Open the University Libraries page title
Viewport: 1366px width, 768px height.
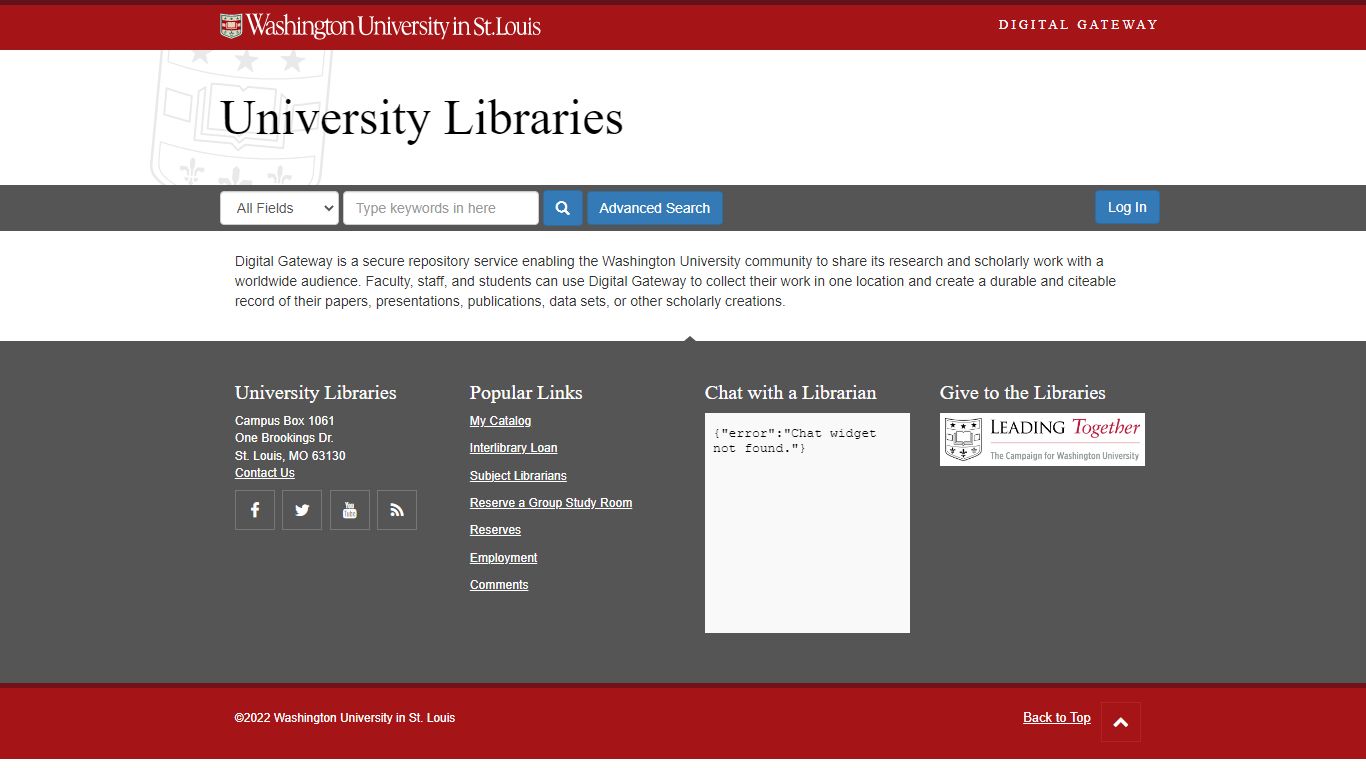coord(421,118)
